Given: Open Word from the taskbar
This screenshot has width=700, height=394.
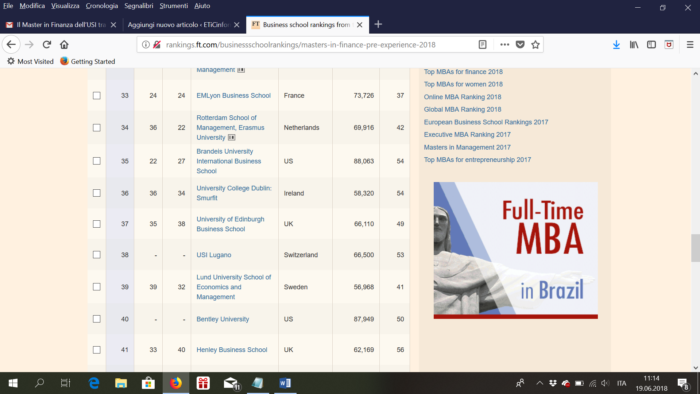Looking at the screenshot, I should click(x=285, y=383).
